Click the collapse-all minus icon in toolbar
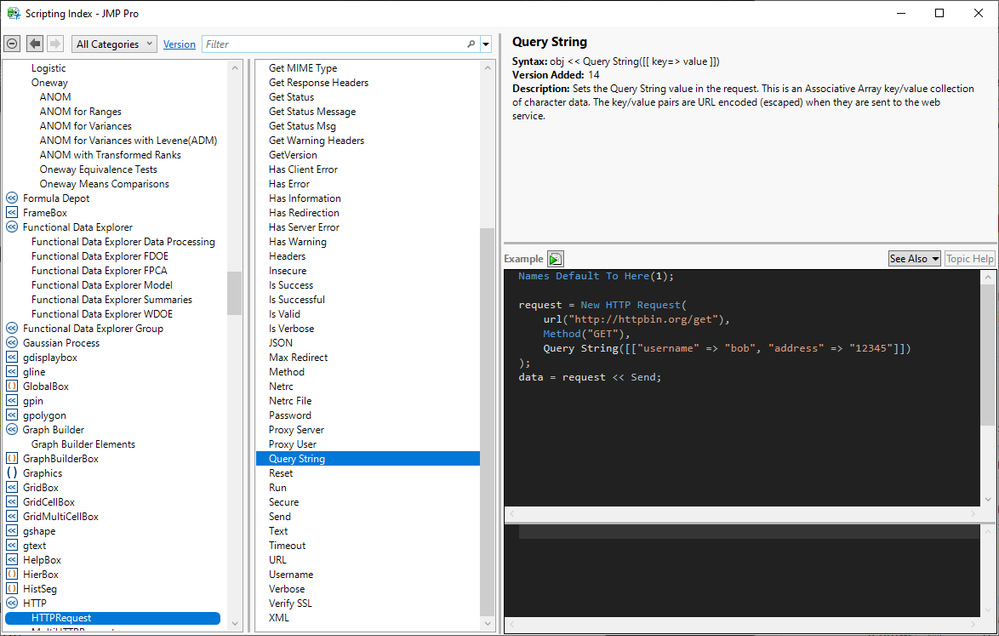 (x=12, y=44)
